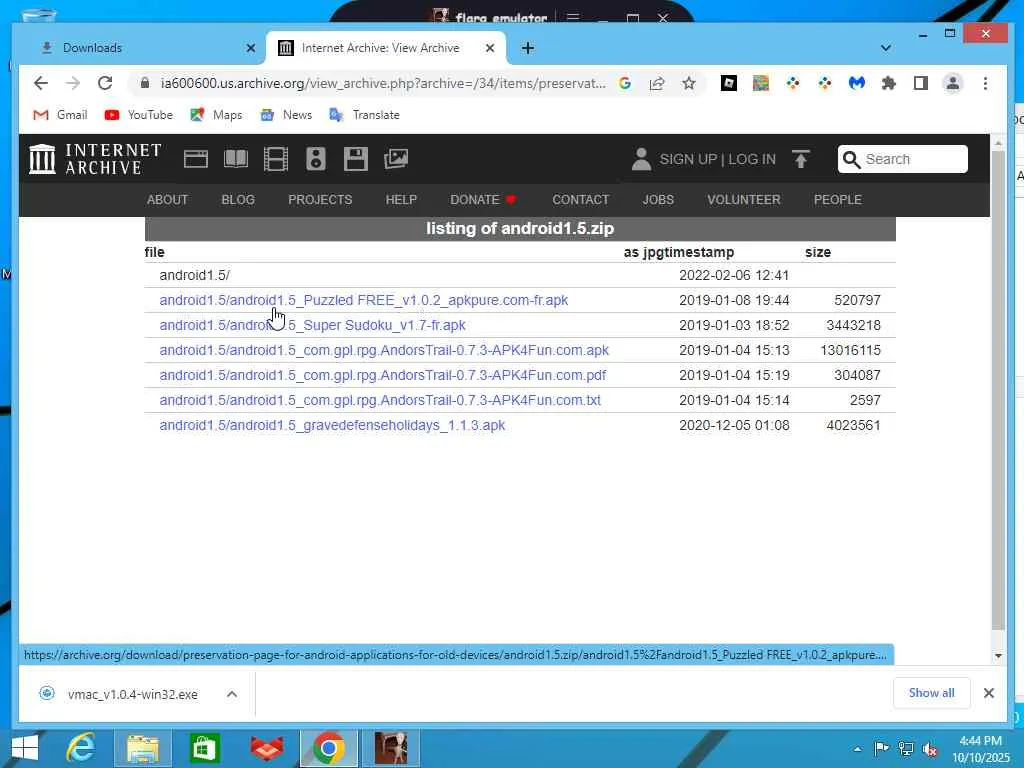Viewport: 1024px width, 768px height.
Task: Click the browser forward arrow
Action: pos(72,83)
